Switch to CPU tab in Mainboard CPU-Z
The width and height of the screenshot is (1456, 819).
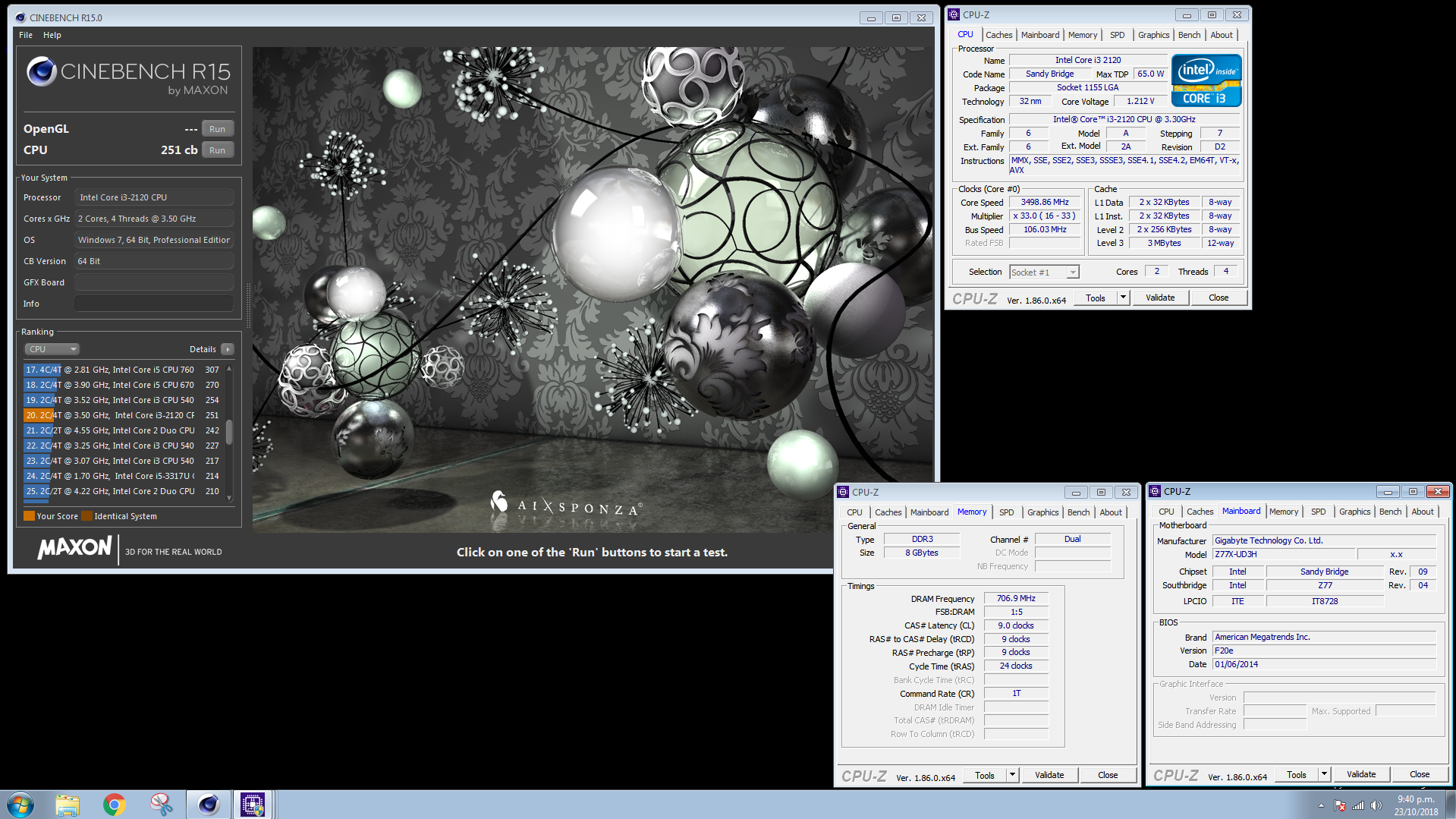pyautogui.click(x=1166, y=512)
